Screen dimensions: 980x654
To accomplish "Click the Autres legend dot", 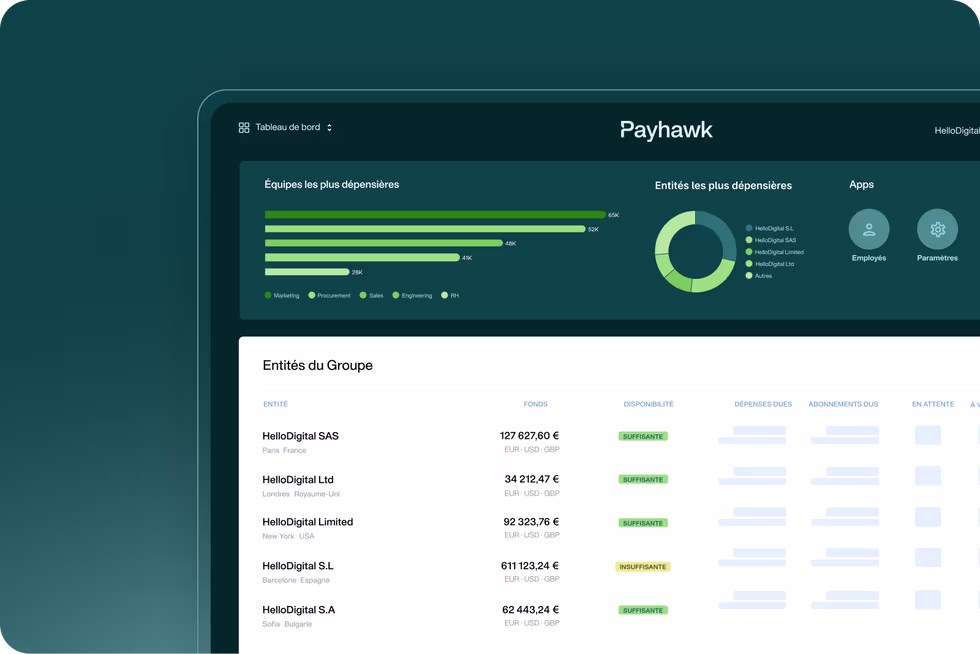I will pos(749,276).
